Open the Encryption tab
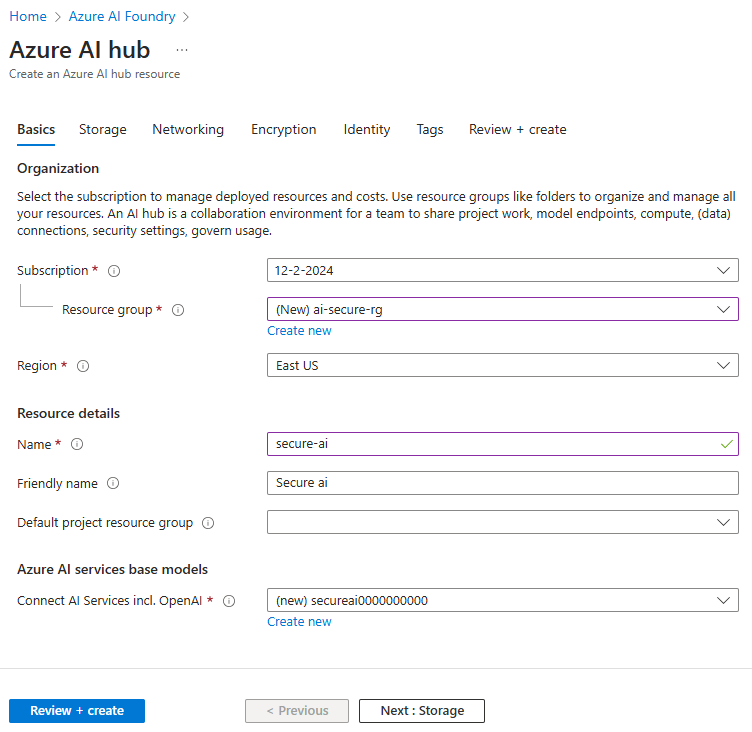752x732 pixels. click(283, 130)
